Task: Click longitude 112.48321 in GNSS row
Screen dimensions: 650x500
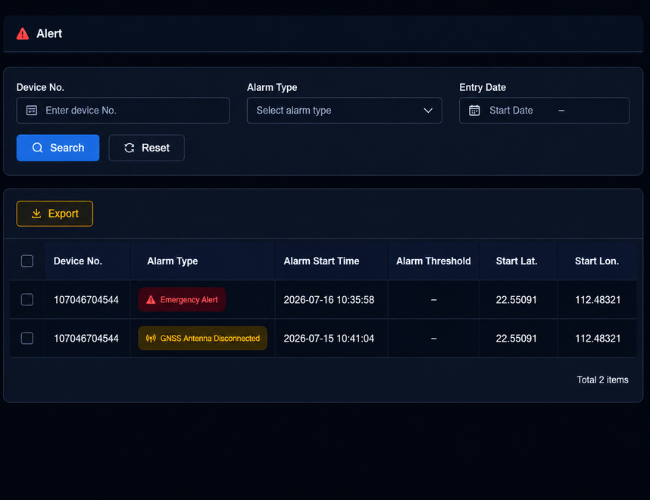Action: pos(598,338)
